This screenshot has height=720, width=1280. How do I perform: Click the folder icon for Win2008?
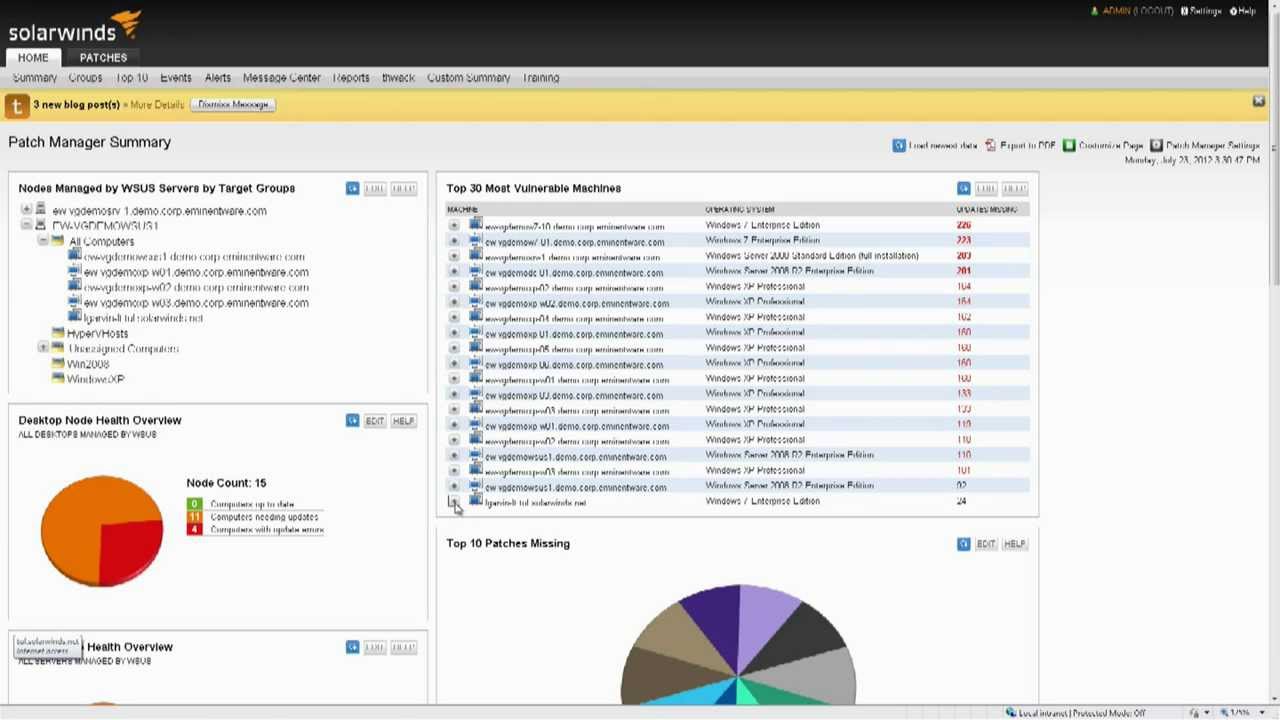pos(58,364)
